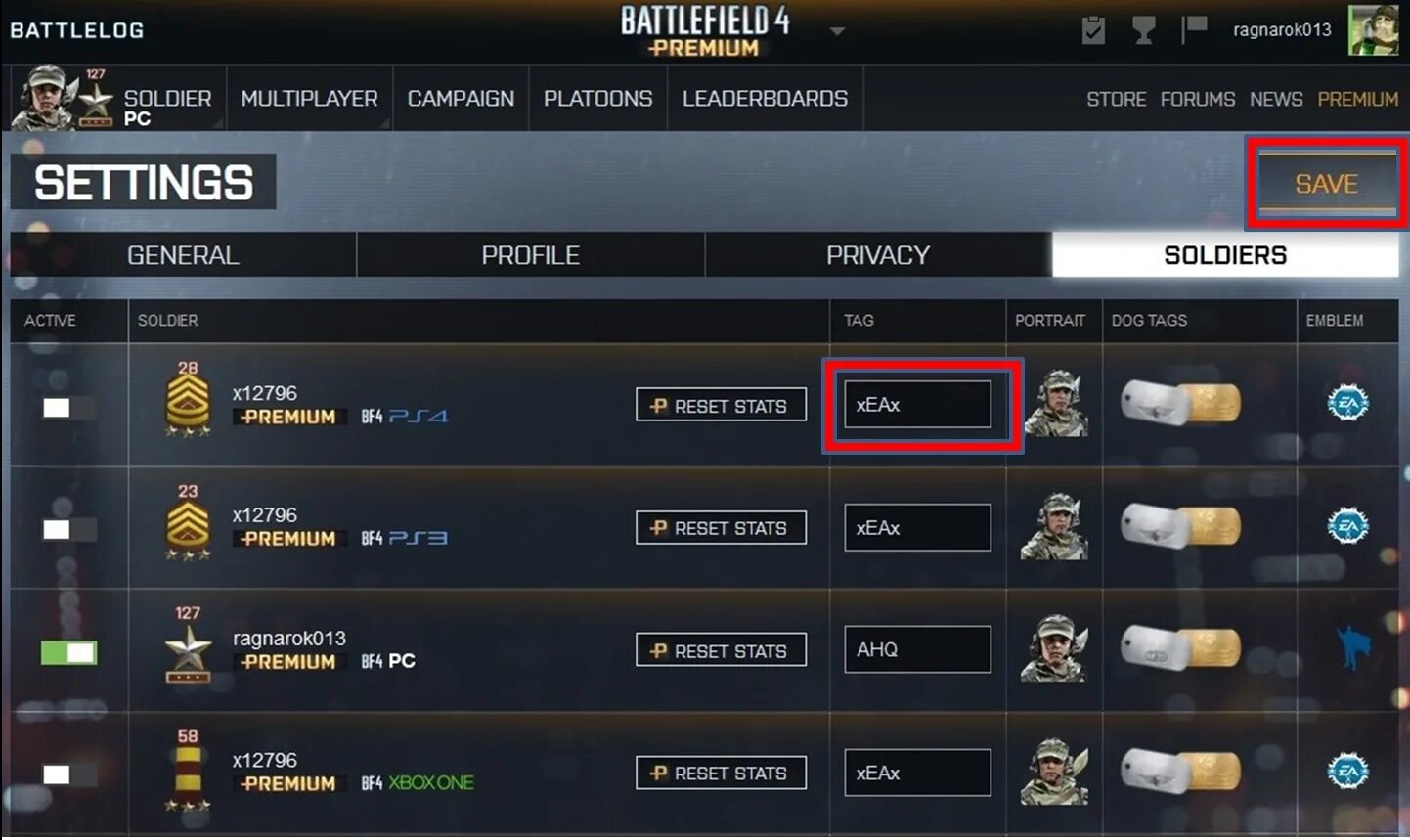Change dog tags for PS3 soldier
Image resolution: width=1410 pixels, height=840 pixels.
pos(1180,526)
